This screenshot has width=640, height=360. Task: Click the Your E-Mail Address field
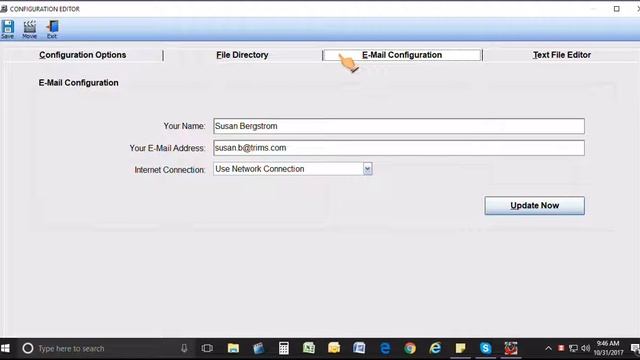tap(399, 148)
